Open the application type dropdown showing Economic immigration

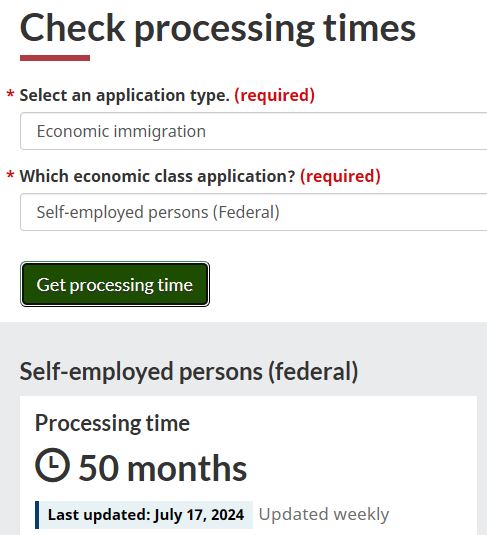point(254,131)
